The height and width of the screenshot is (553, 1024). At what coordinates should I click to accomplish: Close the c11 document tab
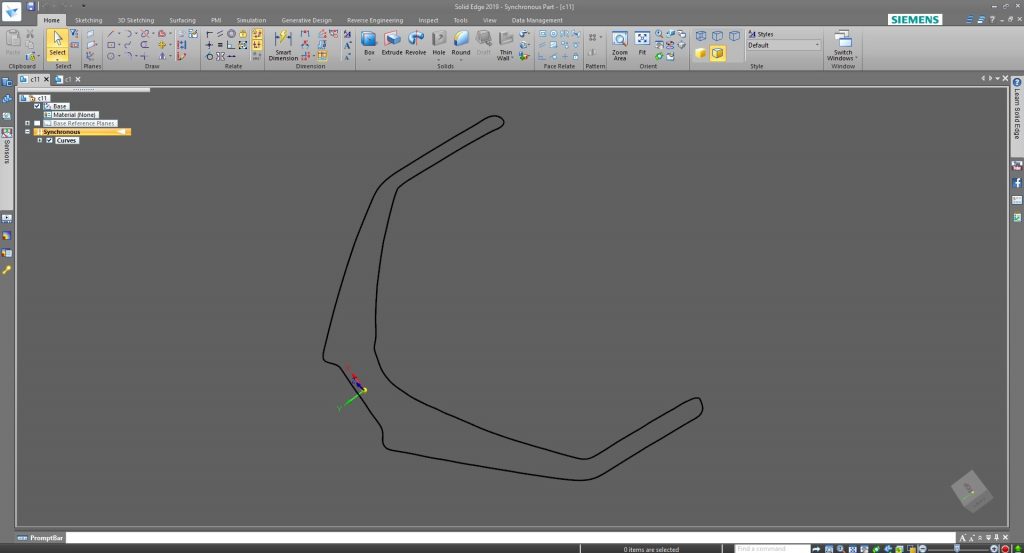46,79
